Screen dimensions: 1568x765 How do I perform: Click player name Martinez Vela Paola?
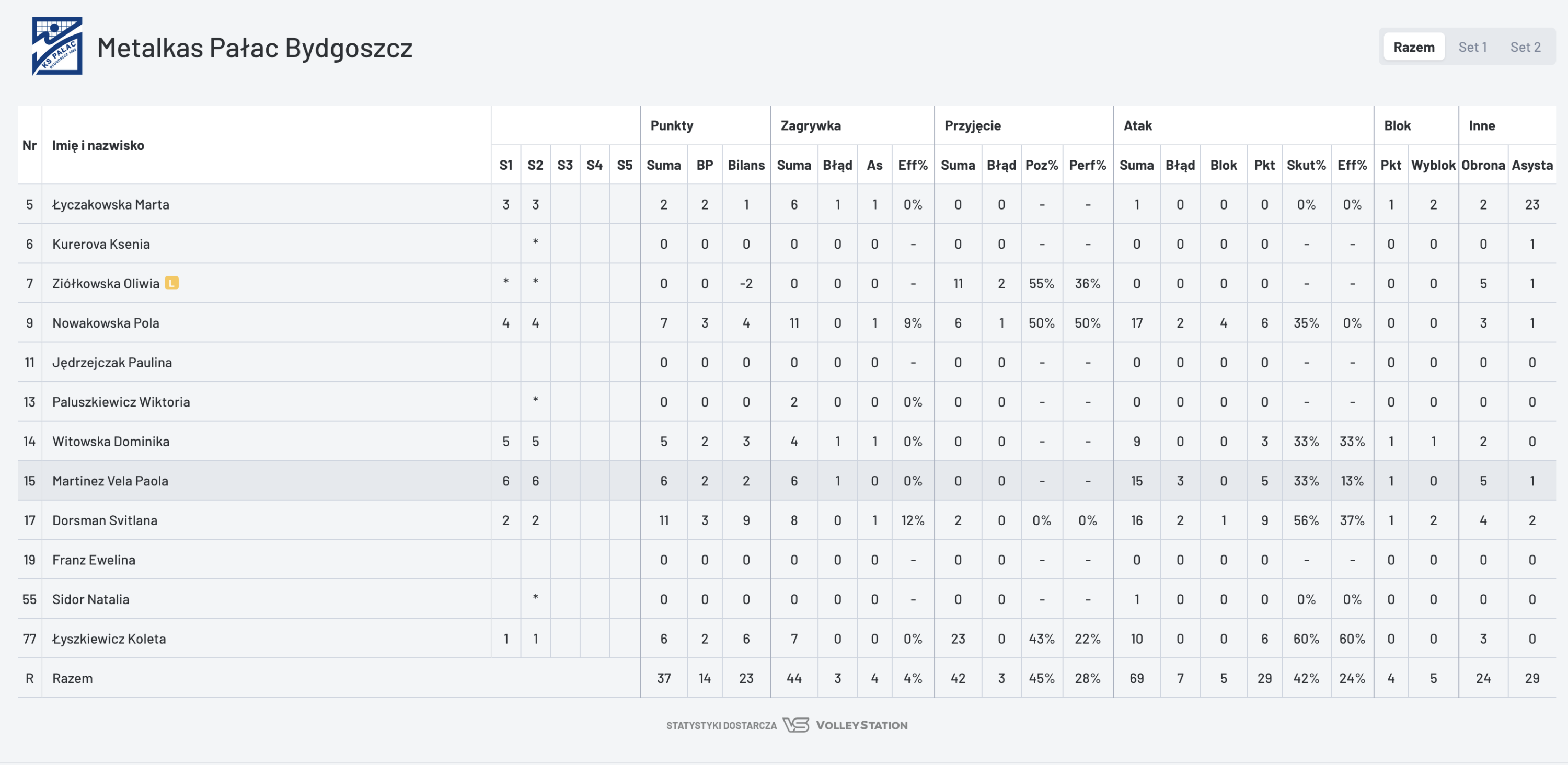[x=110, y=481]
